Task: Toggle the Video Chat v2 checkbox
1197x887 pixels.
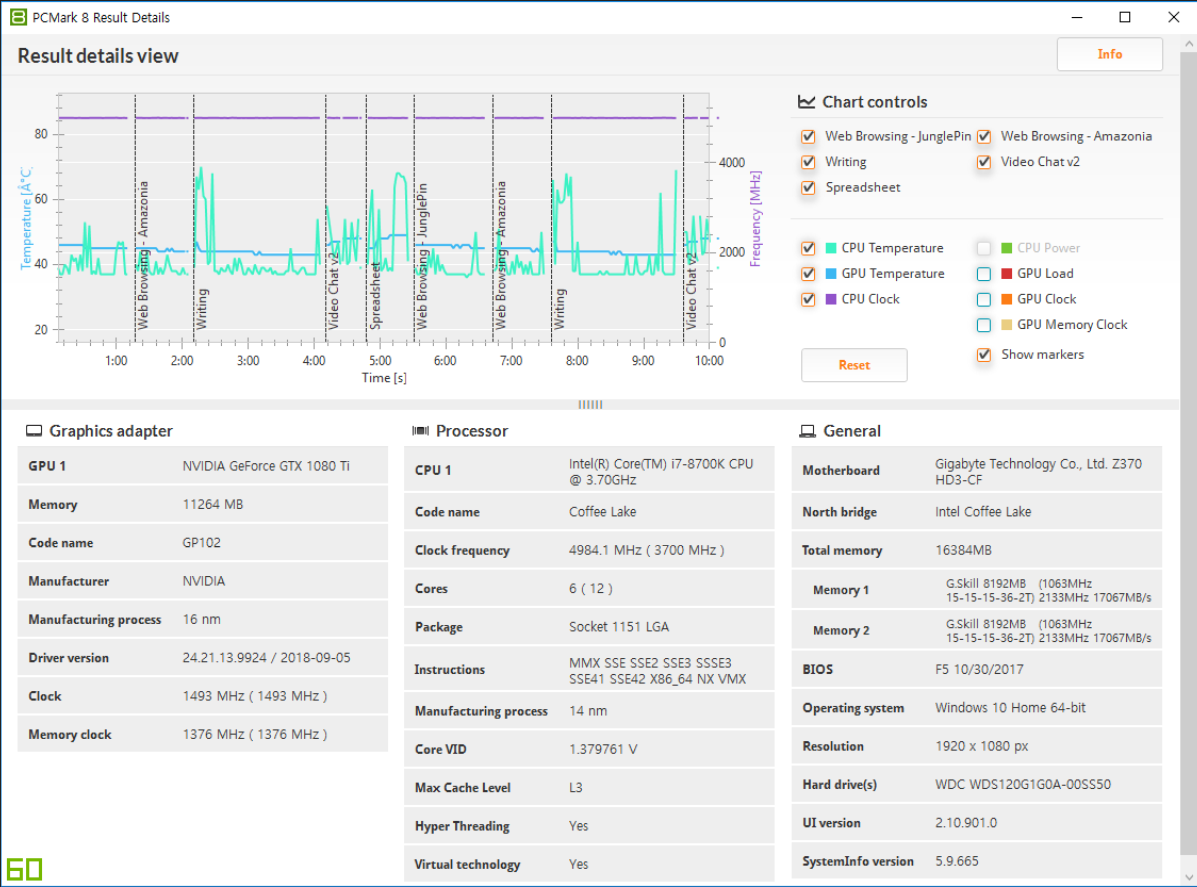Action: pyautogui.click(x=984, y=162)
